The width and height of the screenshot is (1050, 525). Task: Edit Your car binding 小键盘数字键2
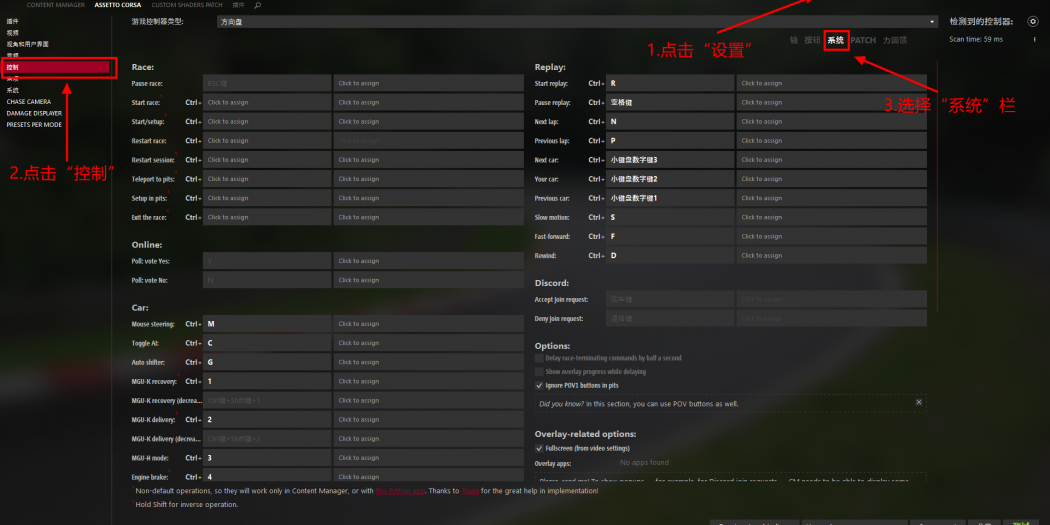[x=670, y=179]
